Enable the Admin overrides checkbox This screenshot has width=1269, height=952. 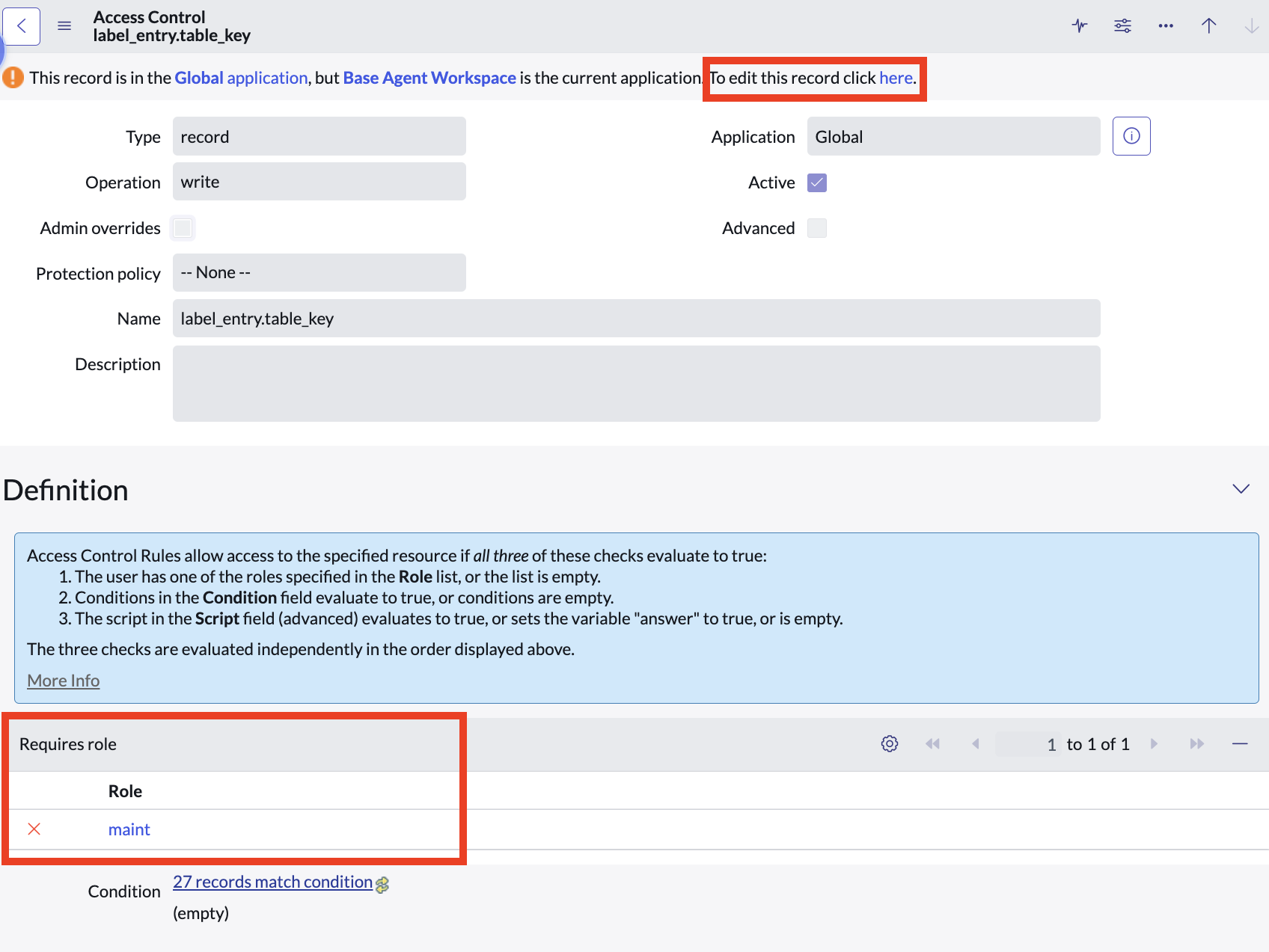(x=183, y=228)
